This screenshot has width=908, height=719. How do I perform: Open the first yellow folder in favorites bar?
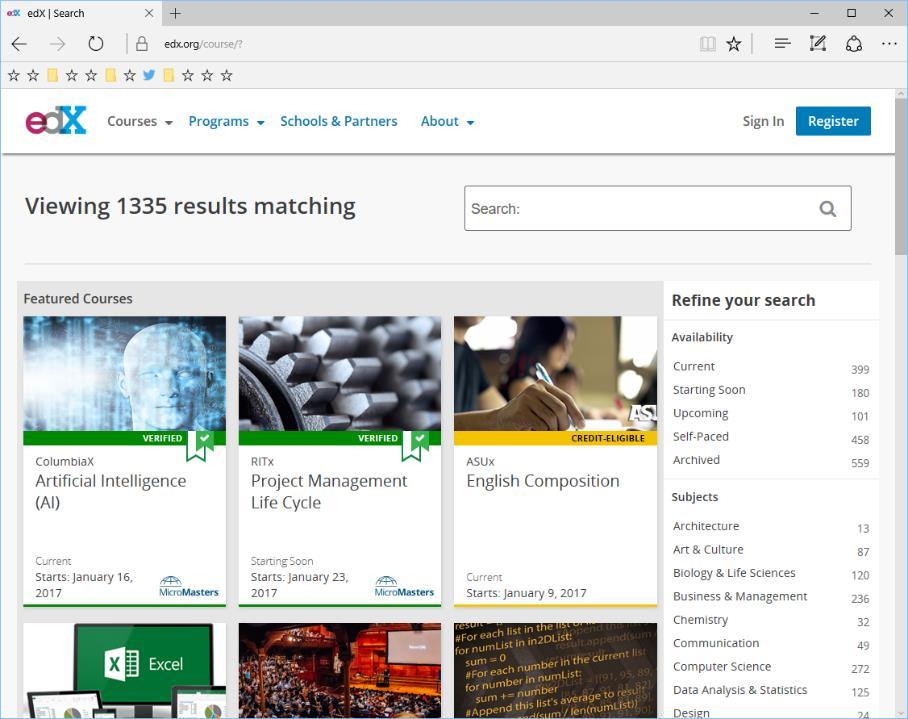(x=52, y=75)
